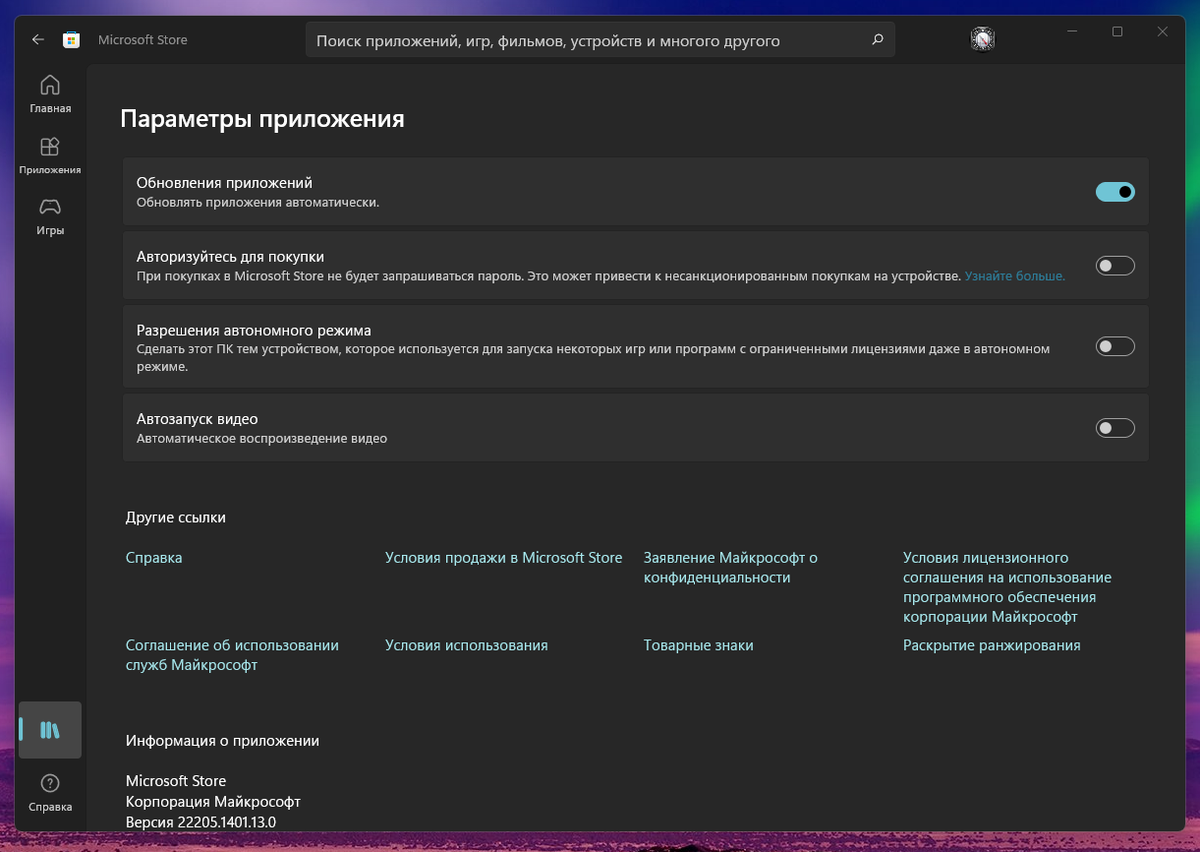The height and width of the screenshot is (852, 1200).
Task: Click the Версия 22205.1401.13.0 text
Action: (200, 822)
